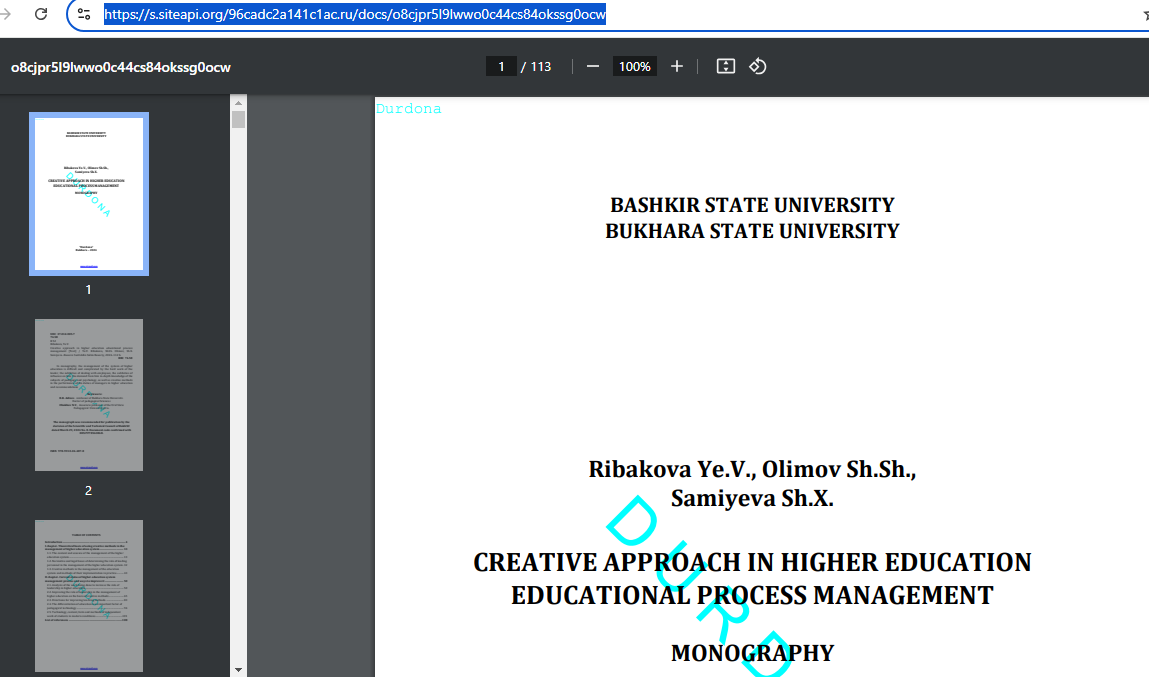The width and height of the screenshot is (1149, 677).
Task: Click the author name Samiyeva Sh.X.
Action: (x=753, y=498)
